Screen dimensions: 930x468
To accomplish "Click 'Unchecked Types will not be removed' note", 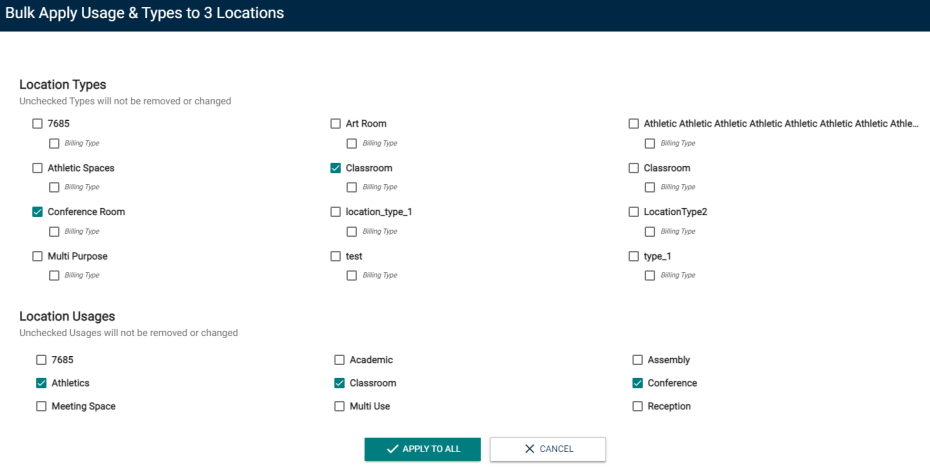I will [x=125, y=101].
